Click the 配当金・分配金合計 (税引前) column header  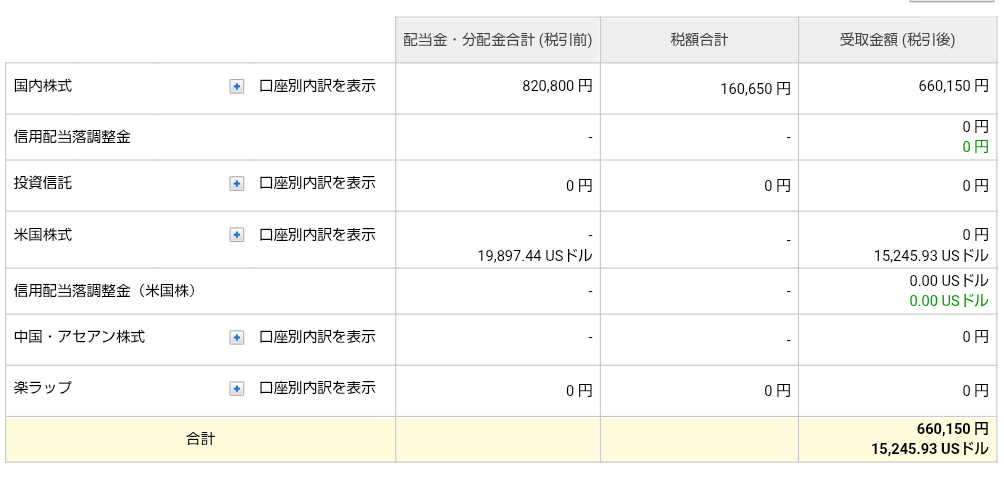[x=498, y=41]
